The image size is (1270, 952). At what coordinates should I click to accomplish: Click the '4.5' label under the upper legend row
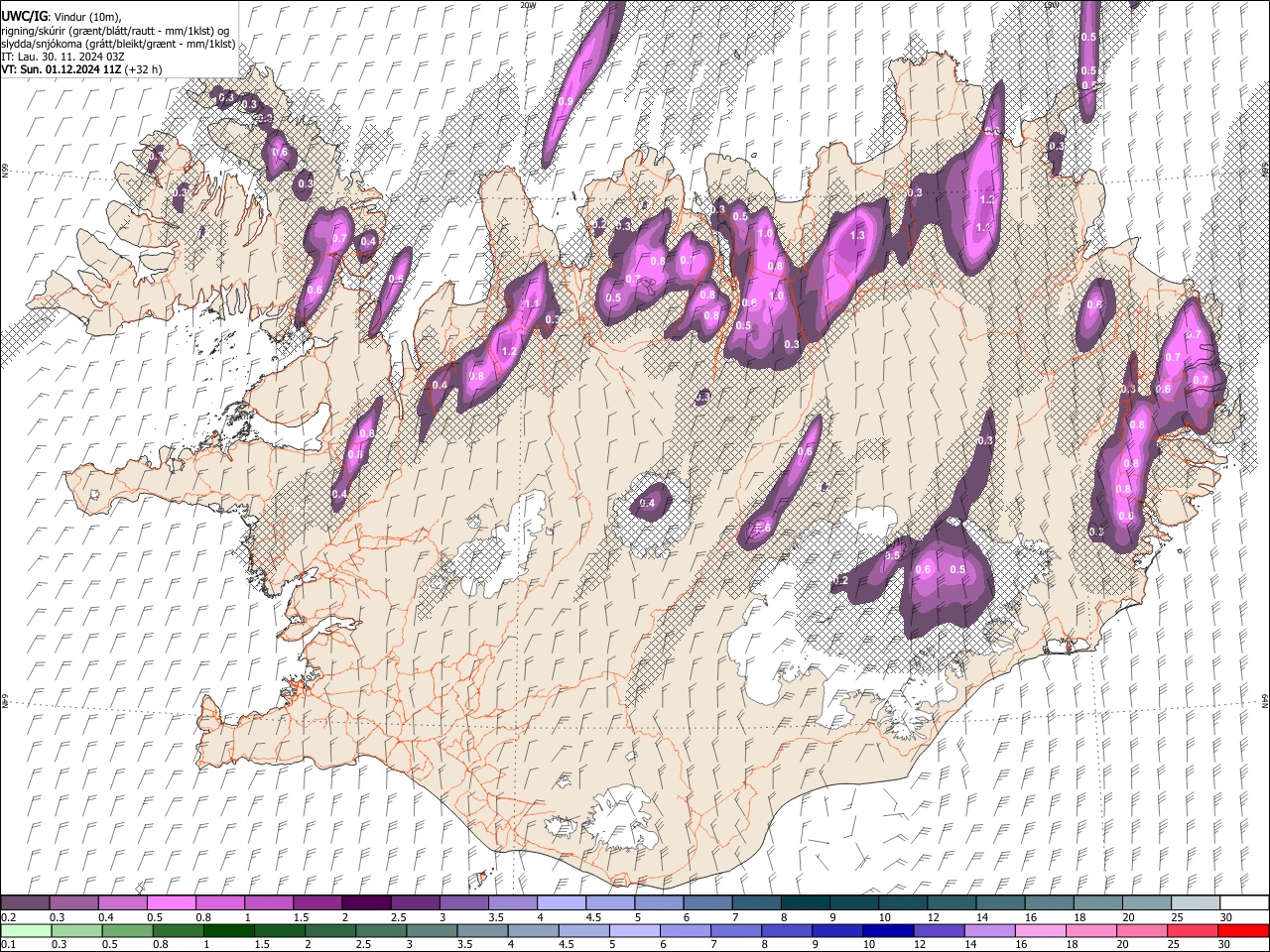tap(592, 917)
